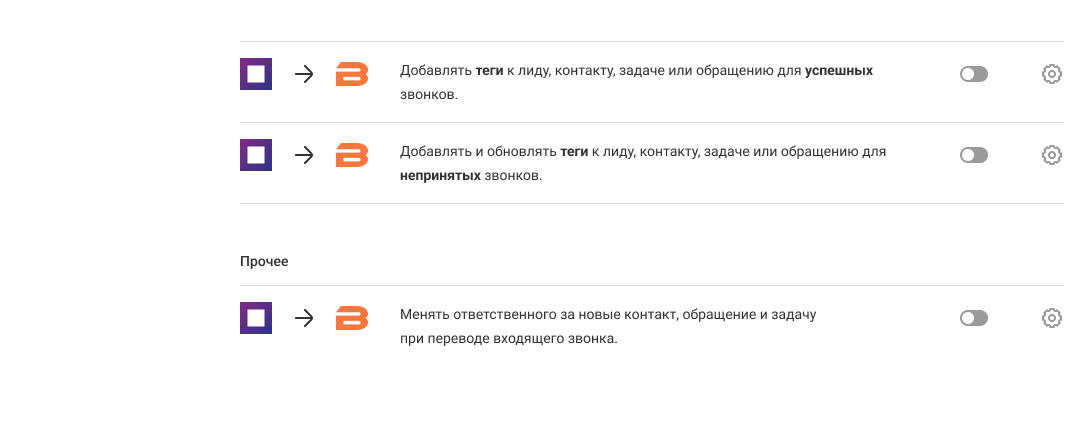1080x424 pixels.
Task: Enable tags for successful calls toggle
Action: click(973, 74)
